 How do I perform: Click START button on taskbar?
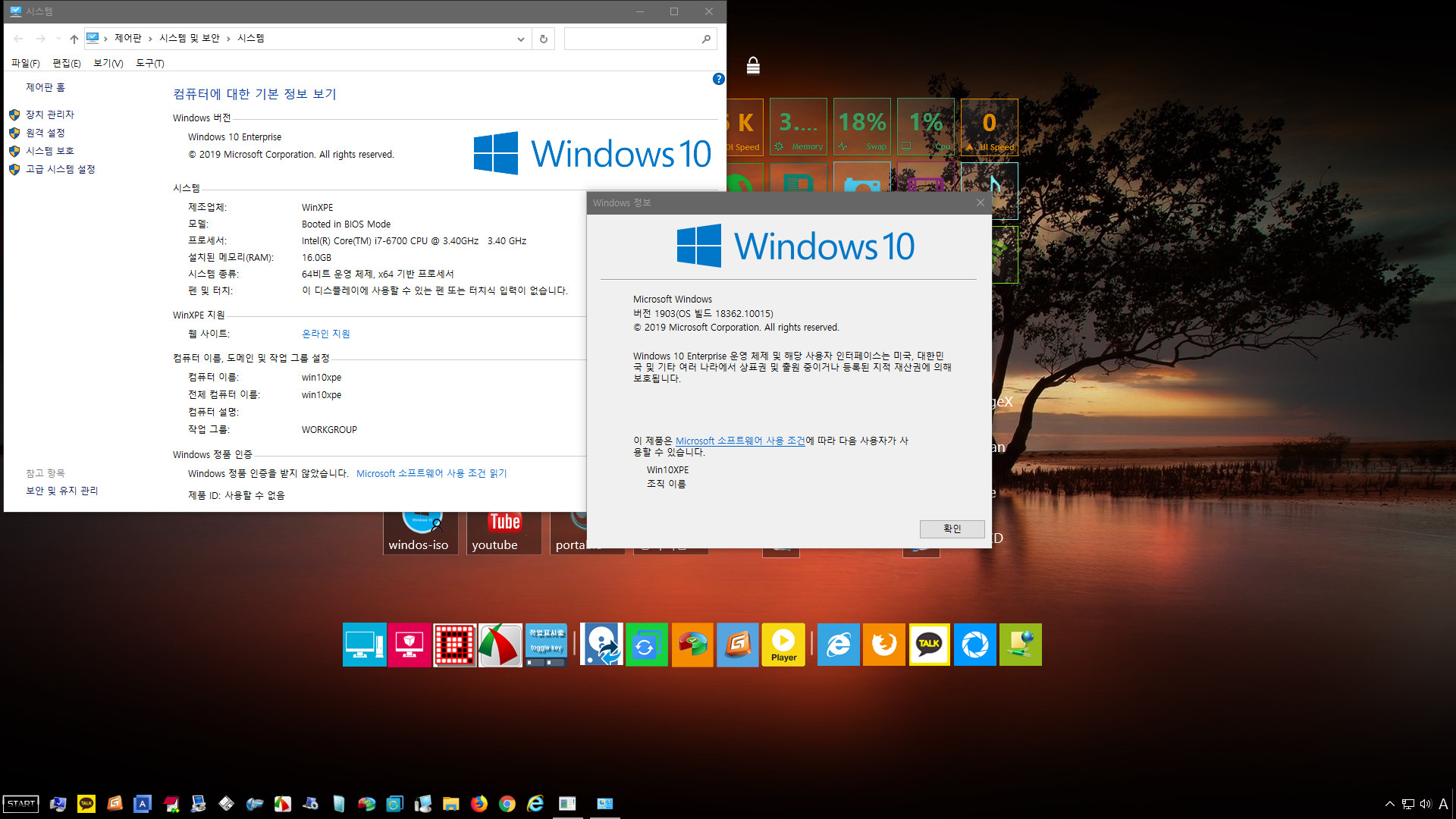coord(20,804)
